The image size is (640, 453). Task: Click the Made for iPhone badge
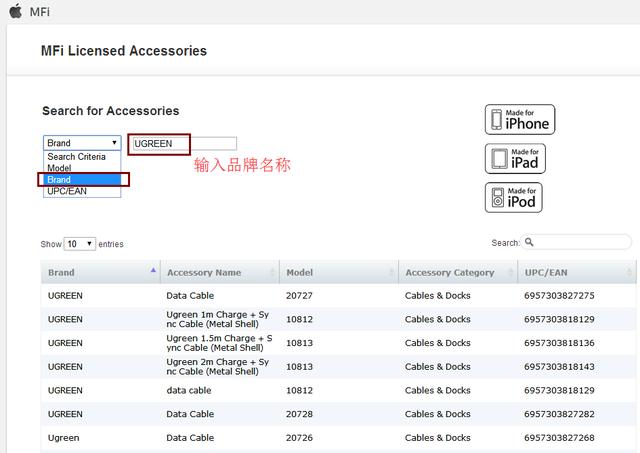[519, 119]
